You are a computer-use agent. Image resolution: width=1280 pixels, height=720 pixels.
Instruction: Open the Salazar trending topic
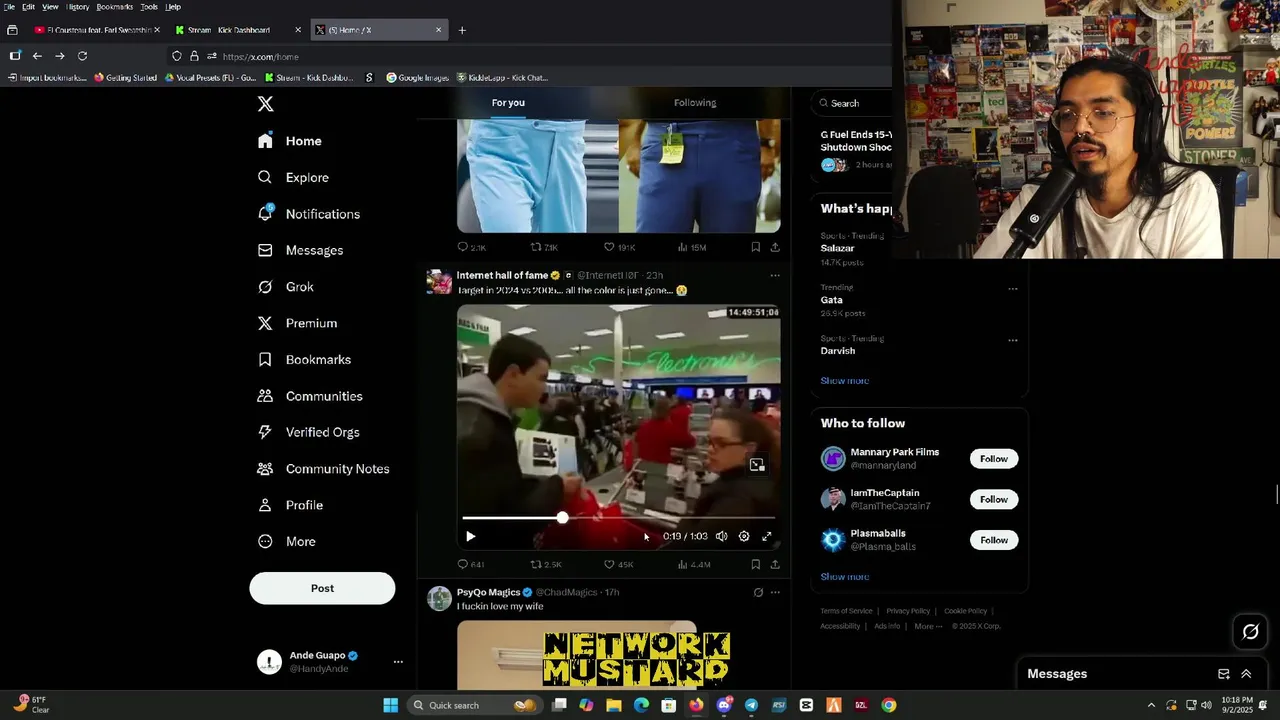(x=838, y=248)
